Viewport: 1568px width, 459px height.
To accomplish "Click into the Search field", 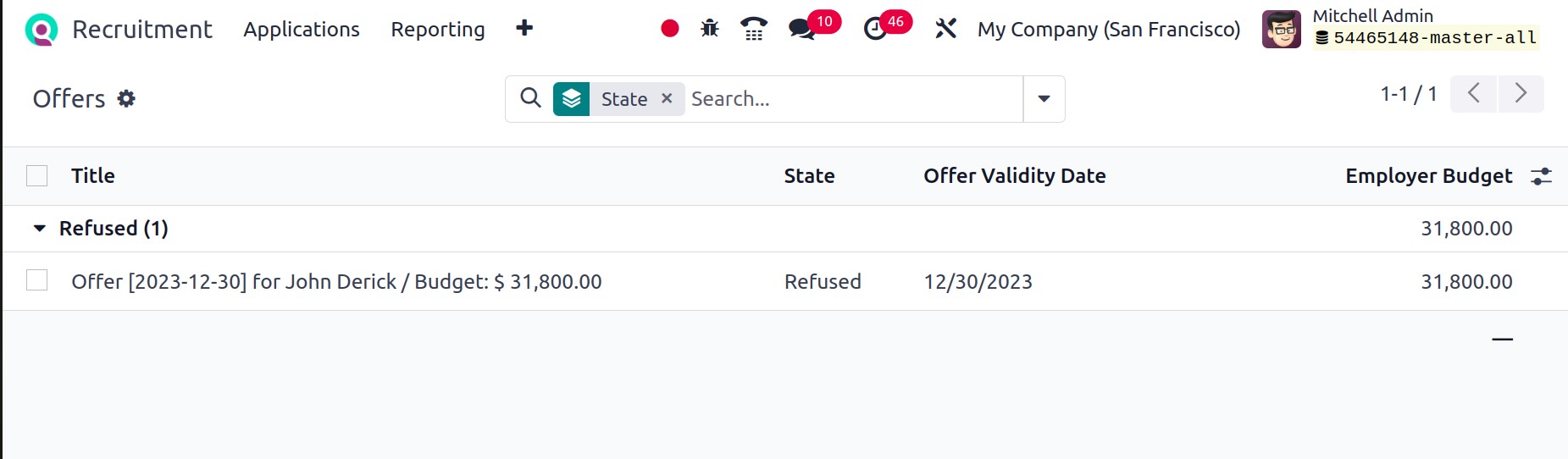I will pyautogui.click(x=853, y=99).
